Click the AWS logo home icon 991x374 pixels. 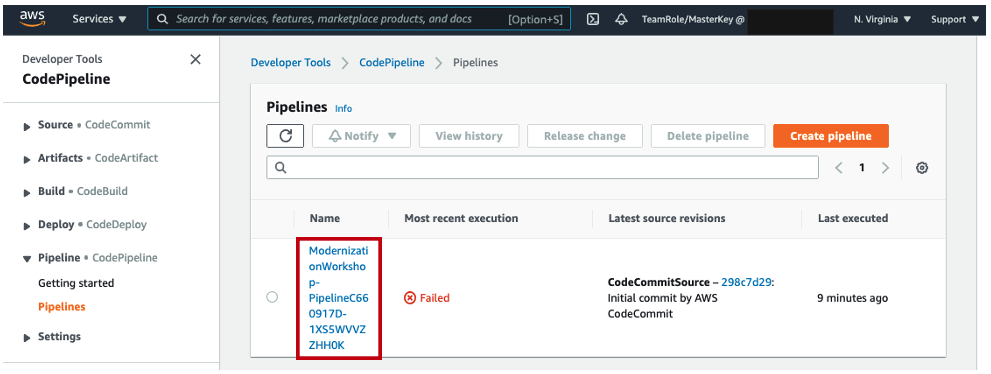click(32, 19)
